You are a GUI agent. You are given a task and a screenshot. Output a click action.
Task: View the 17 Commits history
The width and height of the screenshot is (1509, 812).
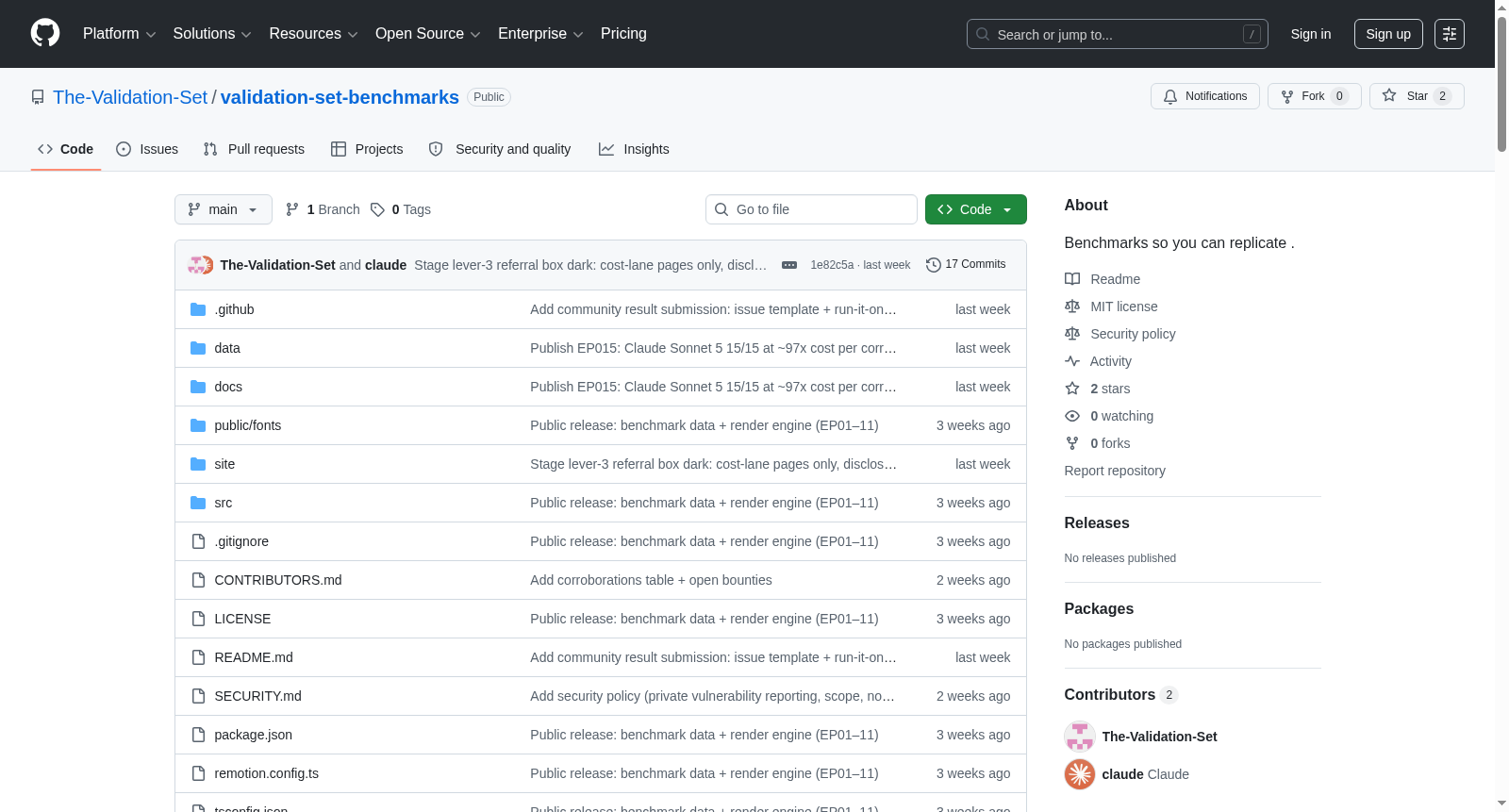pos(966,265)
